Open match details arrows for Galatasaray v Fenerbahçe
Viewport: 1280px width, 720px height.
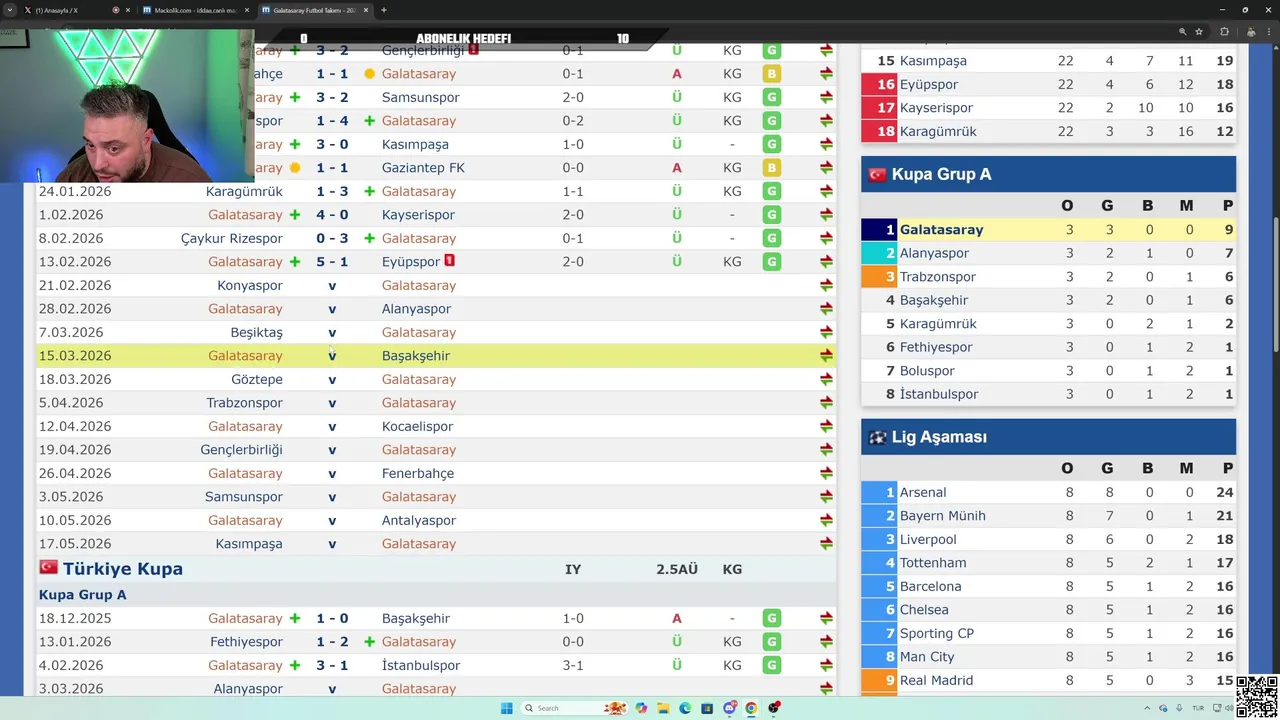(826, 473)
